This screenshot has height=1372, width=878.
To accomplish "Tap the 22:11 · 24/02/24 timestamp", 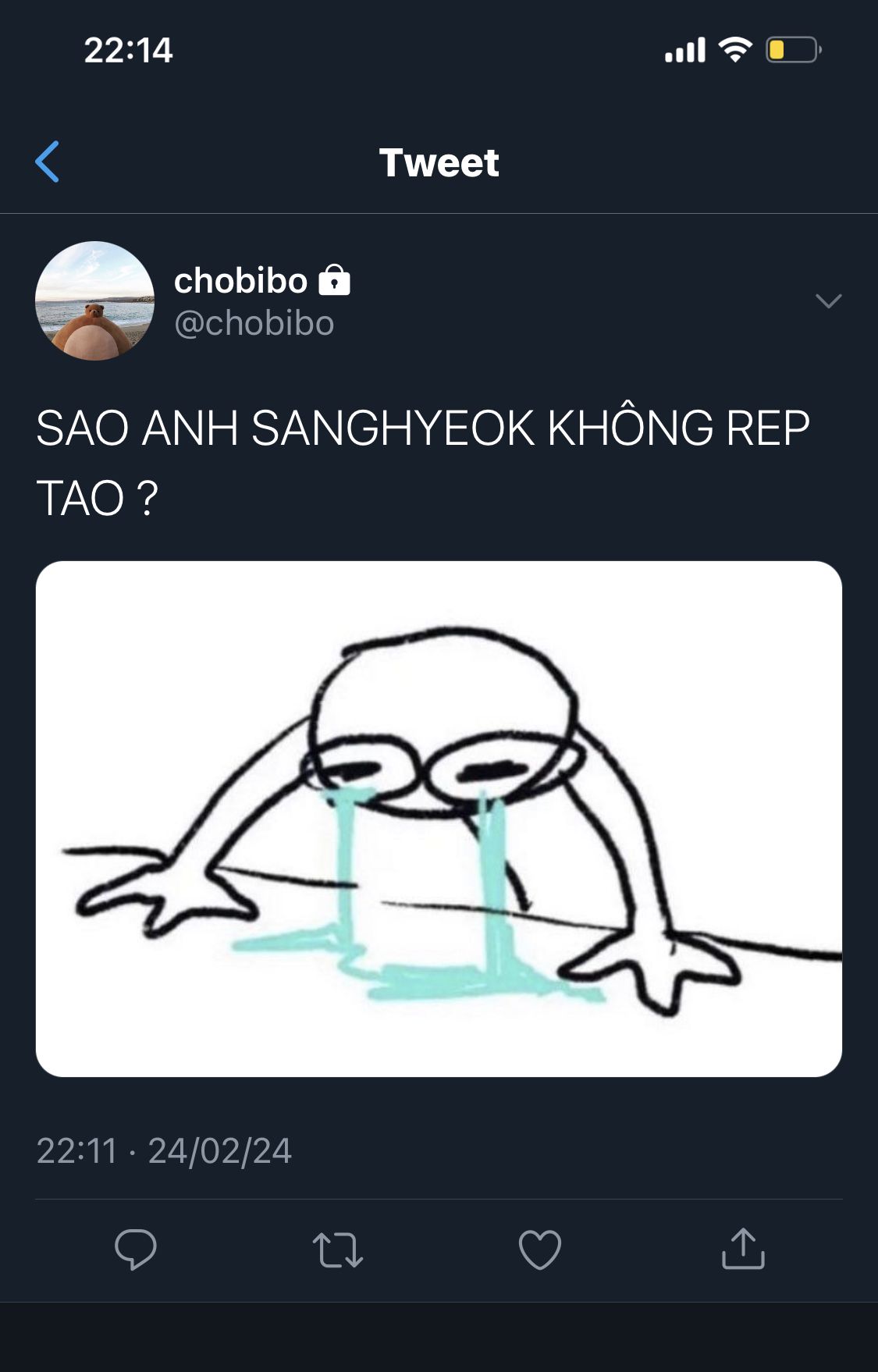I will [164, 1150].
